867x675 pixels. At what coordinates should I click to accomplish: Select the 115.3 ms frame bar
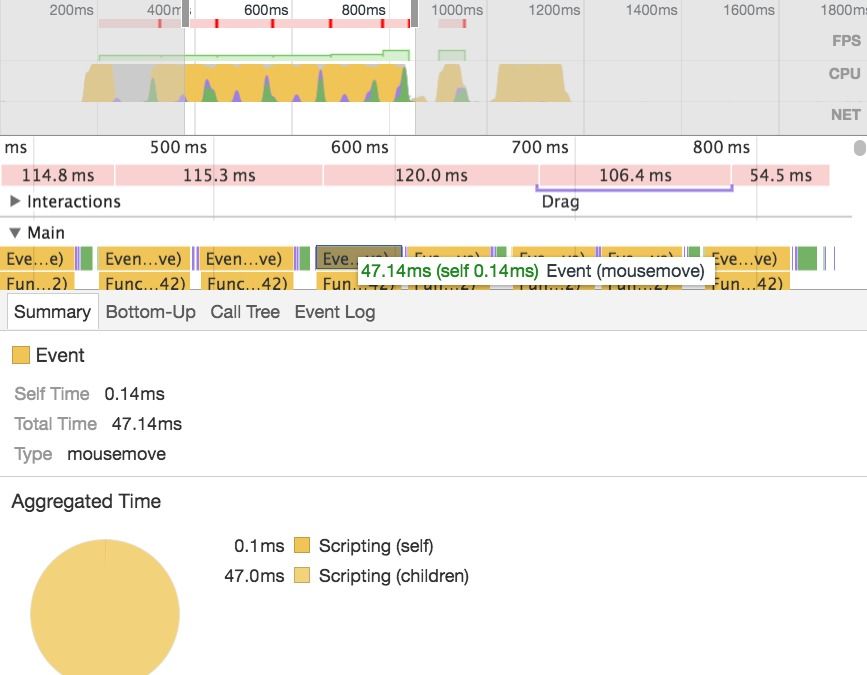point(219,175)
